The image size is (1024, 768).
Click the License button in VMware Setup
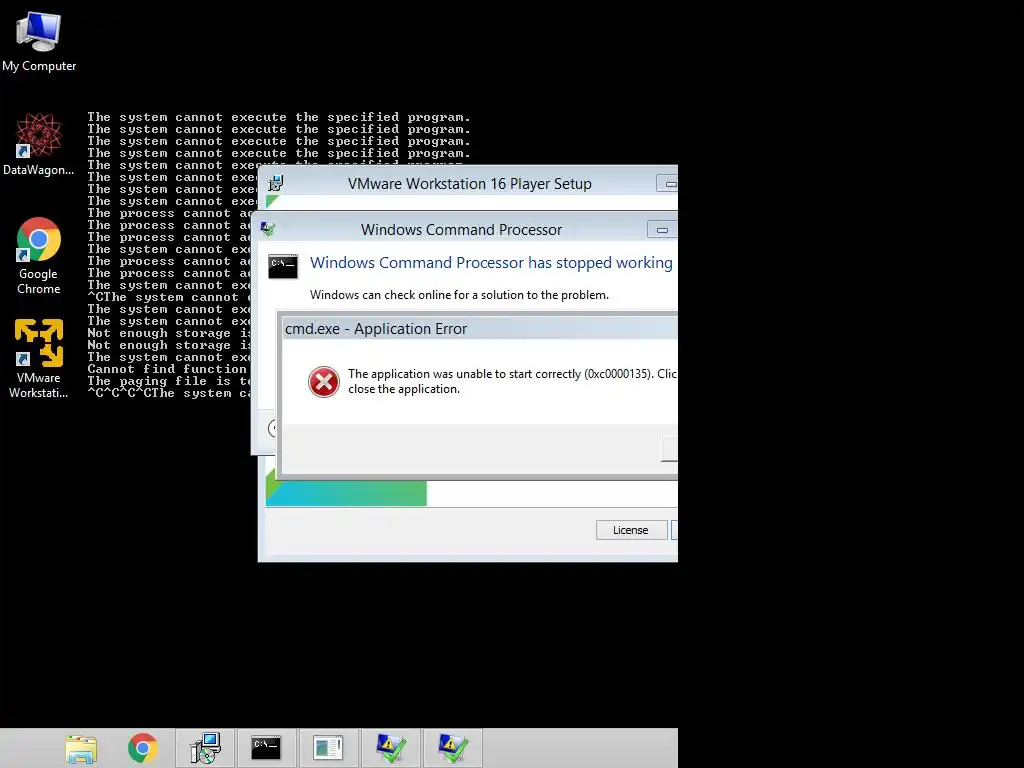point(631,530)
